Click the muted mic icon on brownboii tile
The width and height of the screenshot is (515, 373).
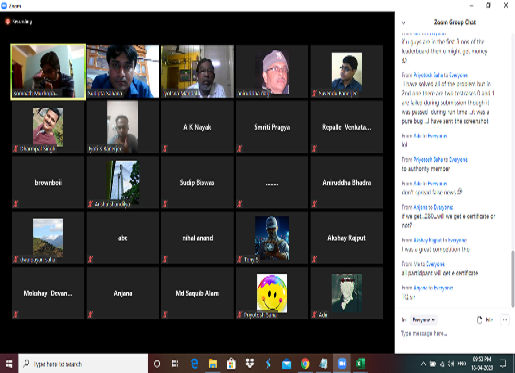pyautogui.click(x=15, y=204)
